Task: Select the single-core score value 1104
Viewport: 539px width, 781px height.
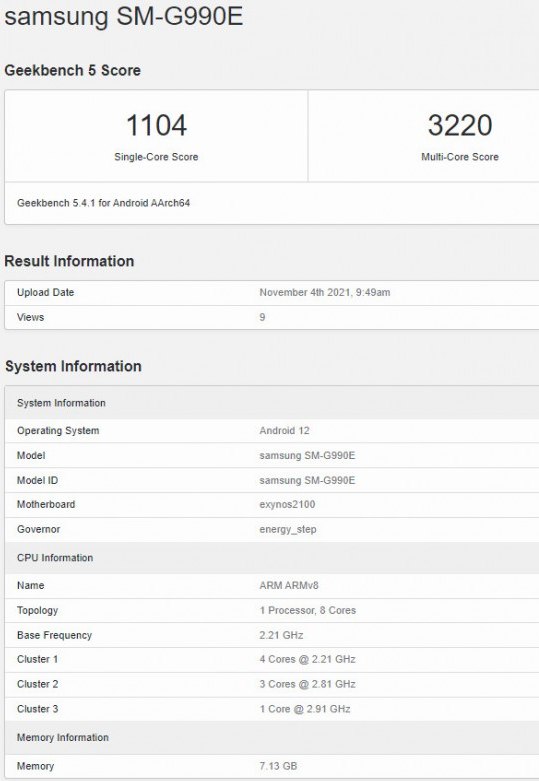Action: (x=156, y=125)
